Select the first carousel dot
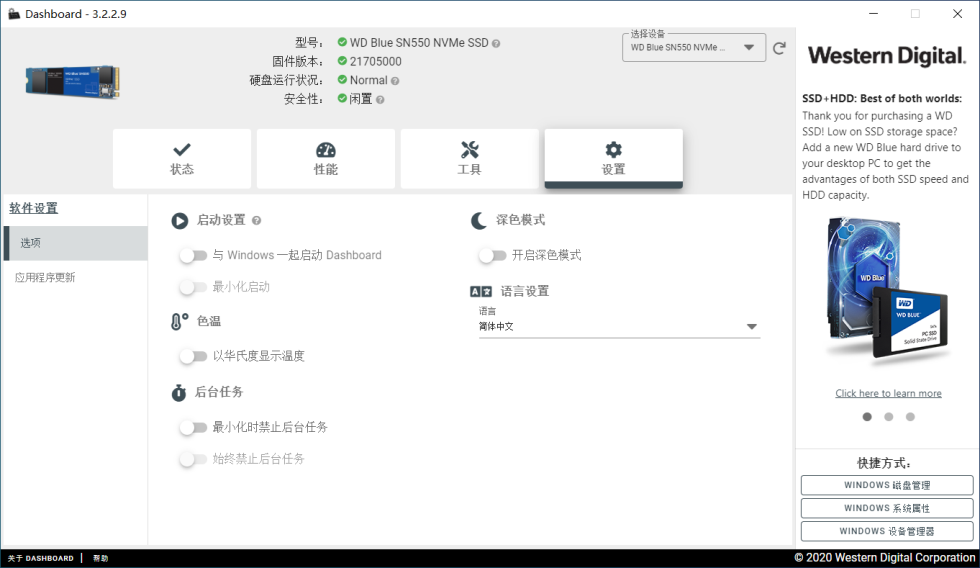Screen dimensions: 980x568 pyautogui.click(x=867, y=417)
